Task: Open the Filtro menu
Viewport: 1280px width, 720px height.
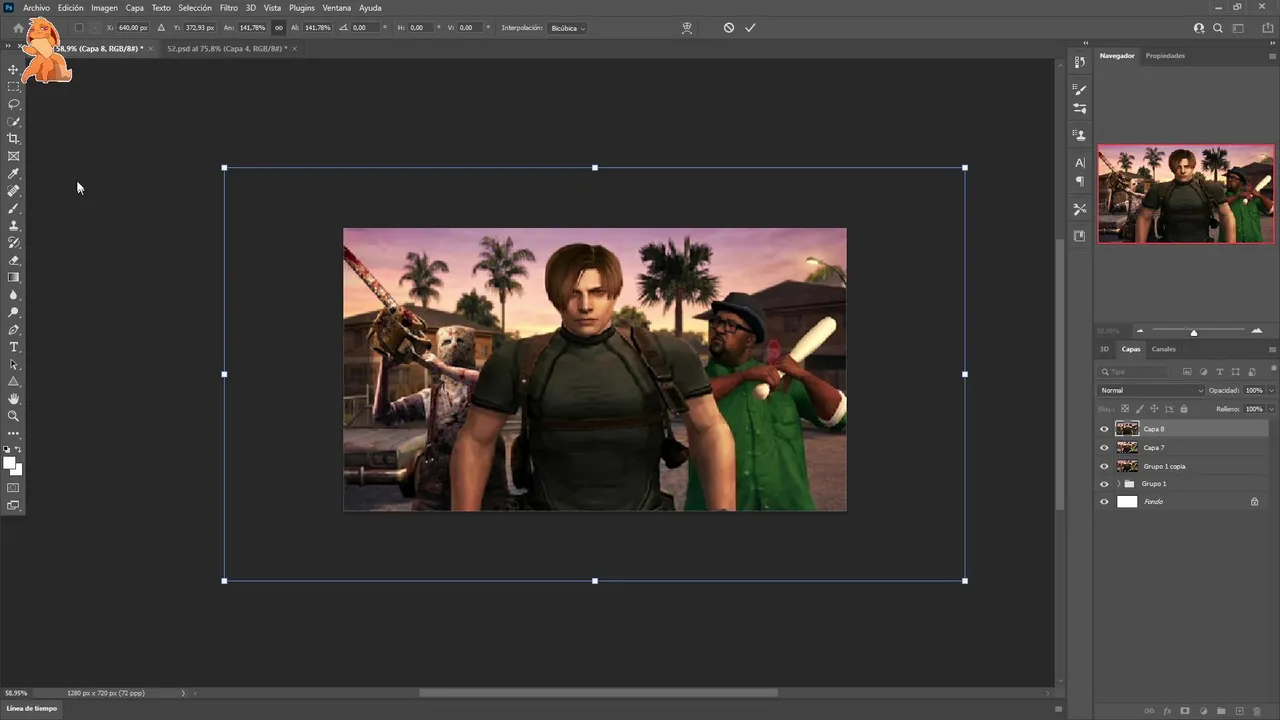Action: (229, 8)
